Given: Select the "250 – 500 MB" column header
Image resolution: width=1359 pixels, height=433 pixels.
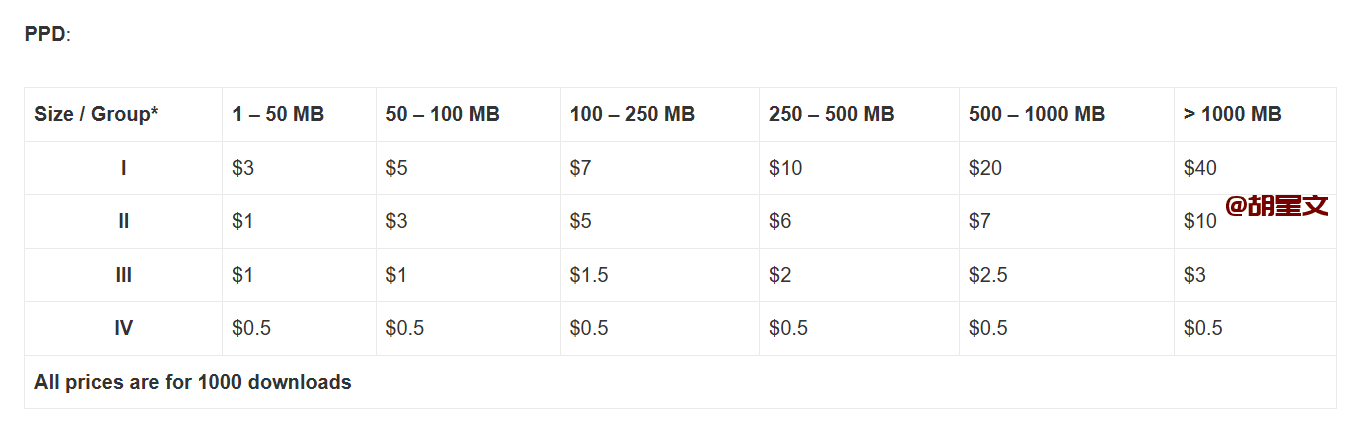Looking at the screenshot, I should point(831,114).
